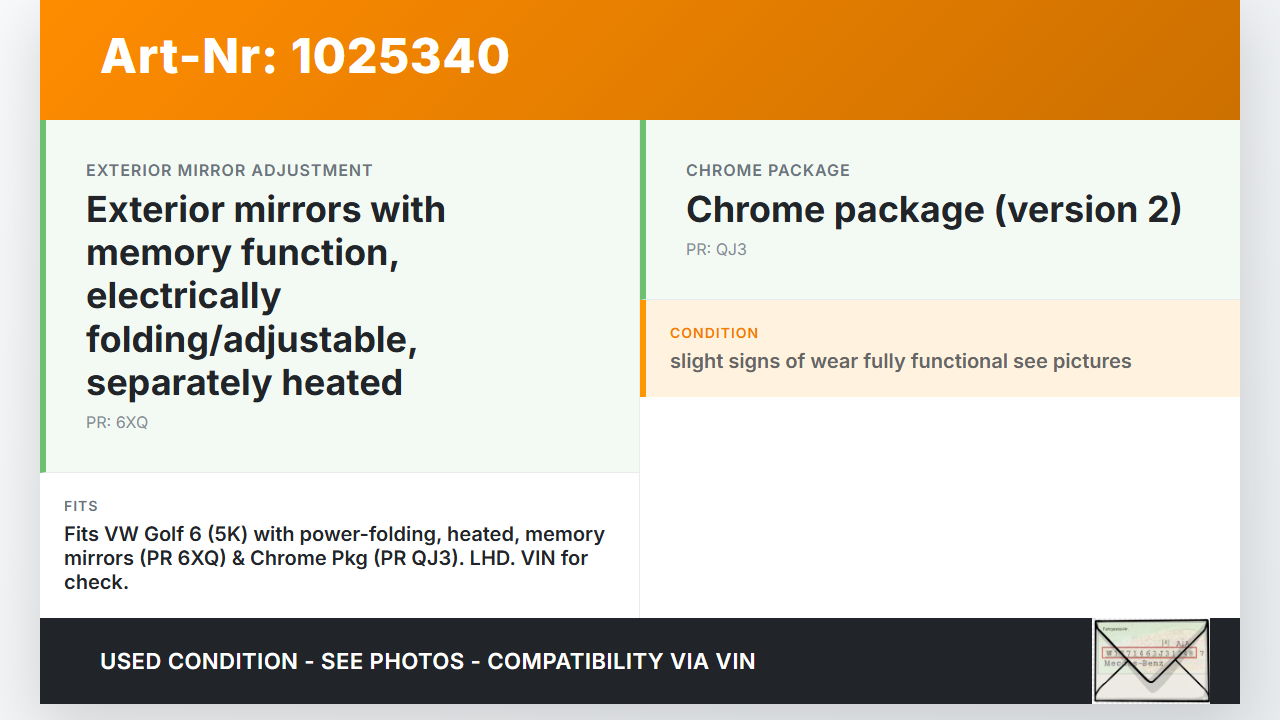Click the exterior mirrors memory function title

(266, 296)
